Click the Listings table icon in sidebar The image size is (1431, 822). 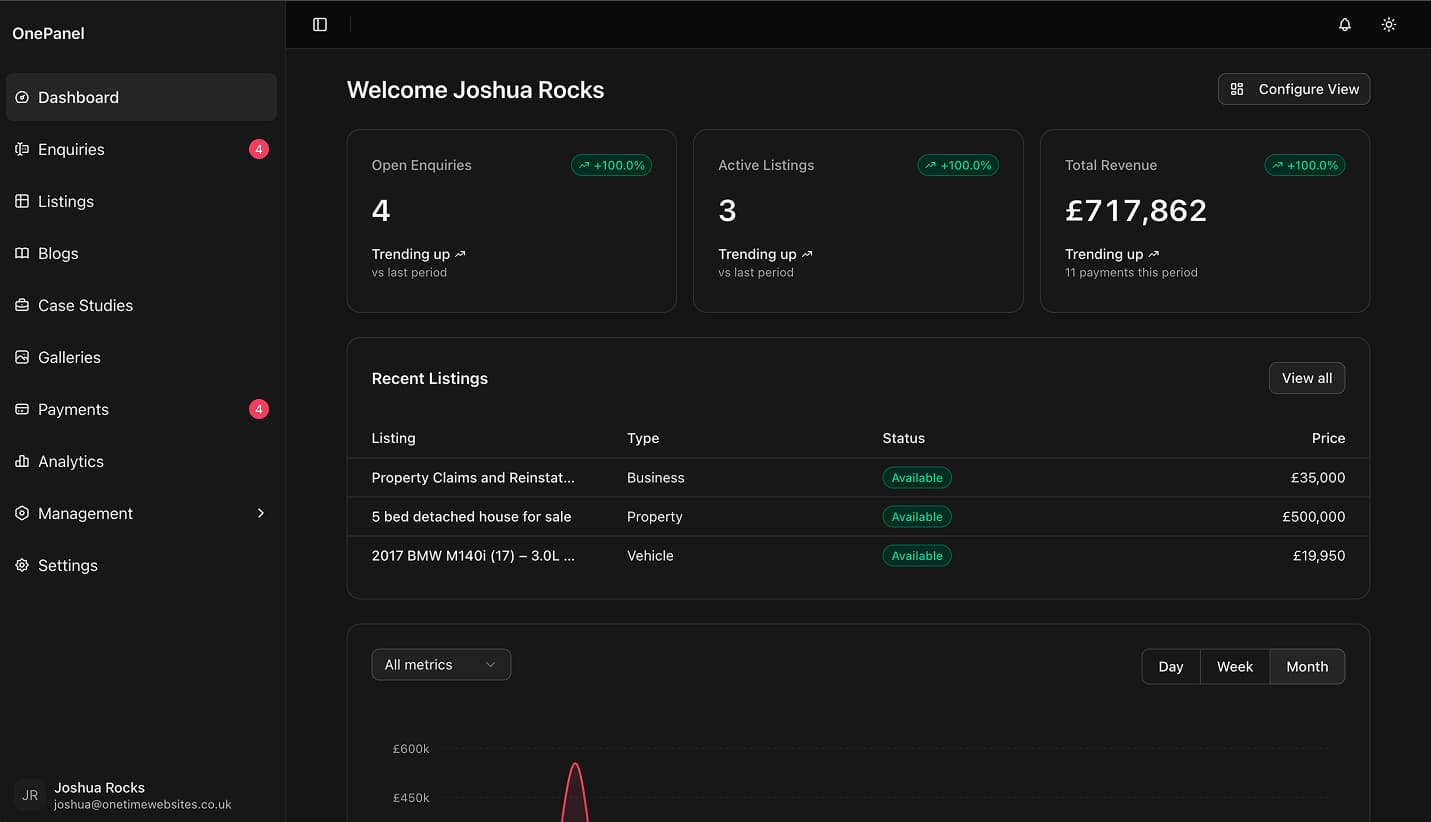tap(22, 202)
